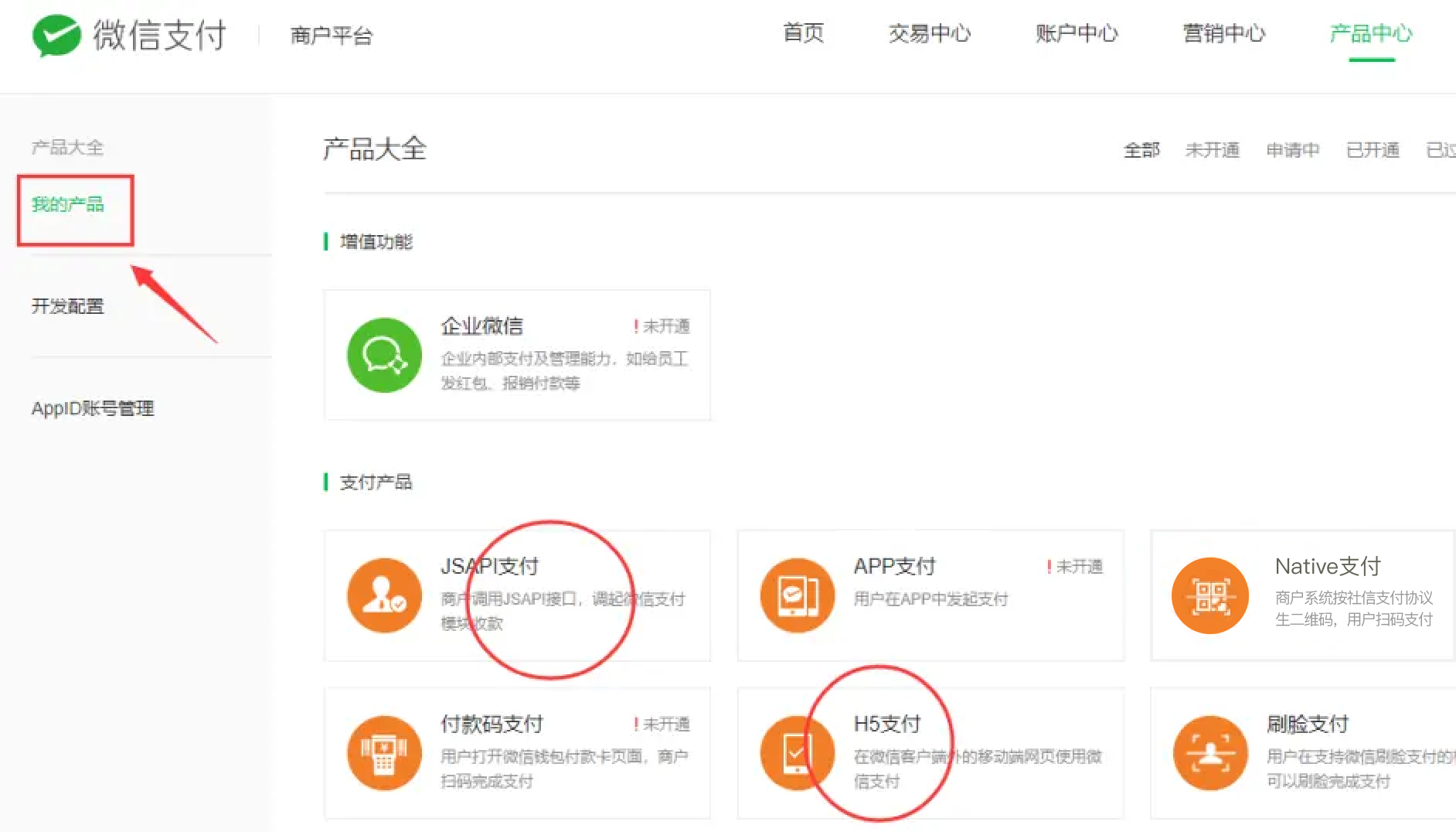Open the 刷脸支付 product title
Screen dimensions: 1456x832
[x=1308, y=724]
